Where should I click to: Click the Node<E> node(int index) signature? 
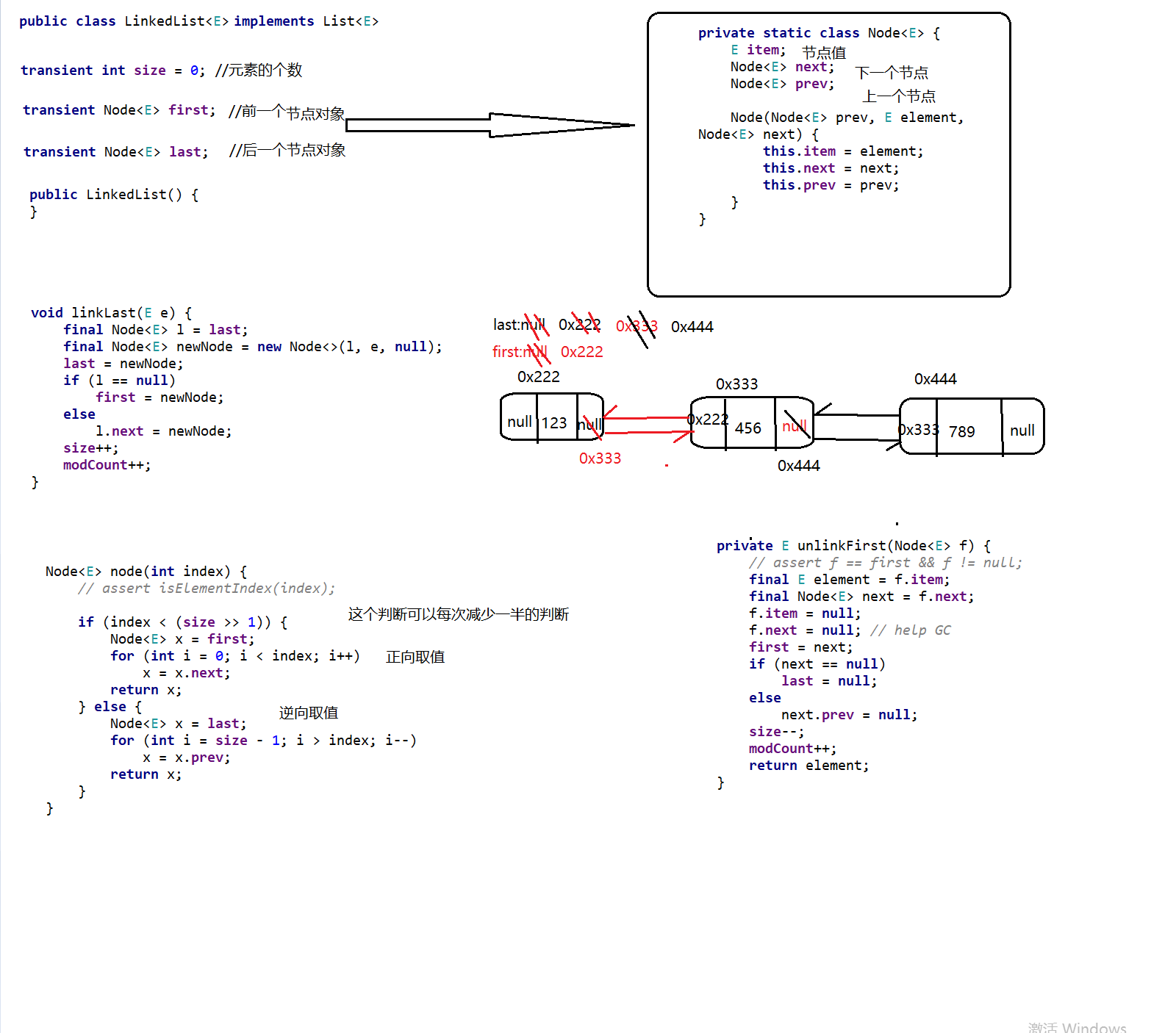click(x=146, y=572)
